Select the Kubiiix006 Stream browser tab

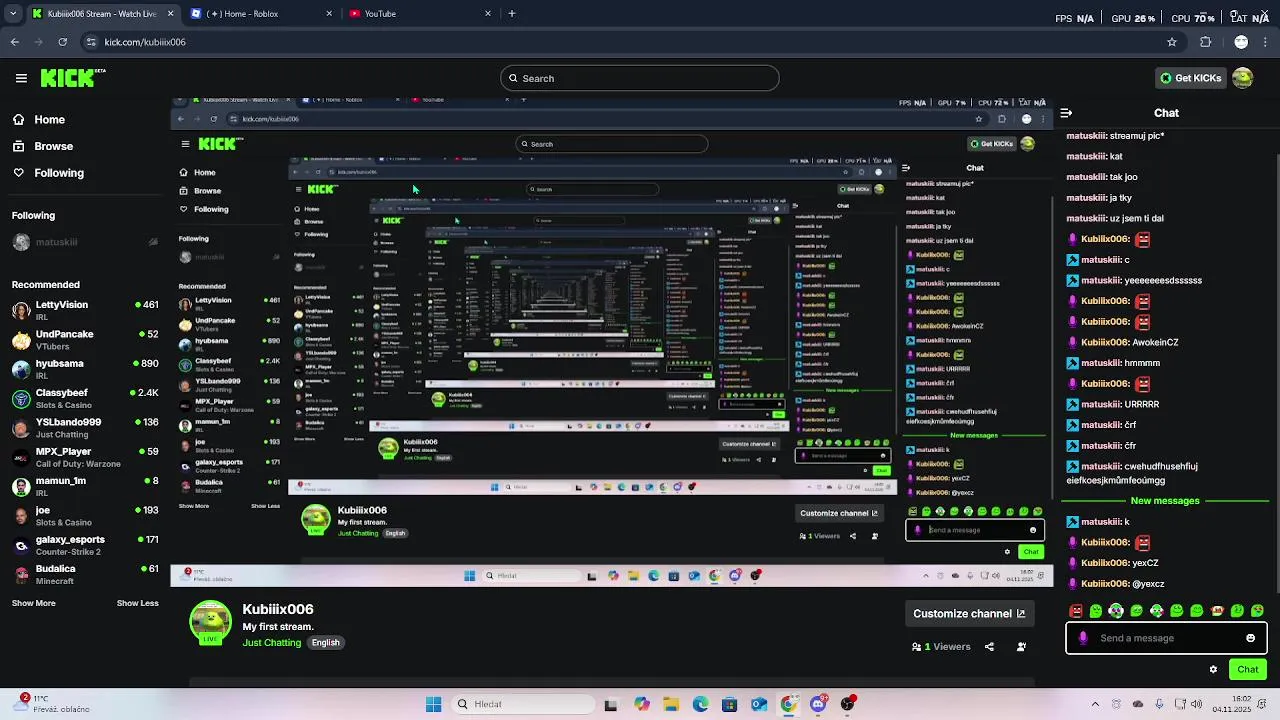click(103, 14)
